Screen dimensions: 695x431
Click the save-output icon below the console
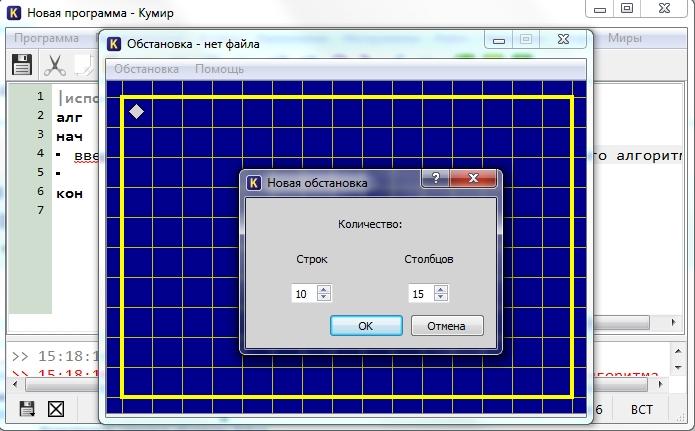[27, 409]
